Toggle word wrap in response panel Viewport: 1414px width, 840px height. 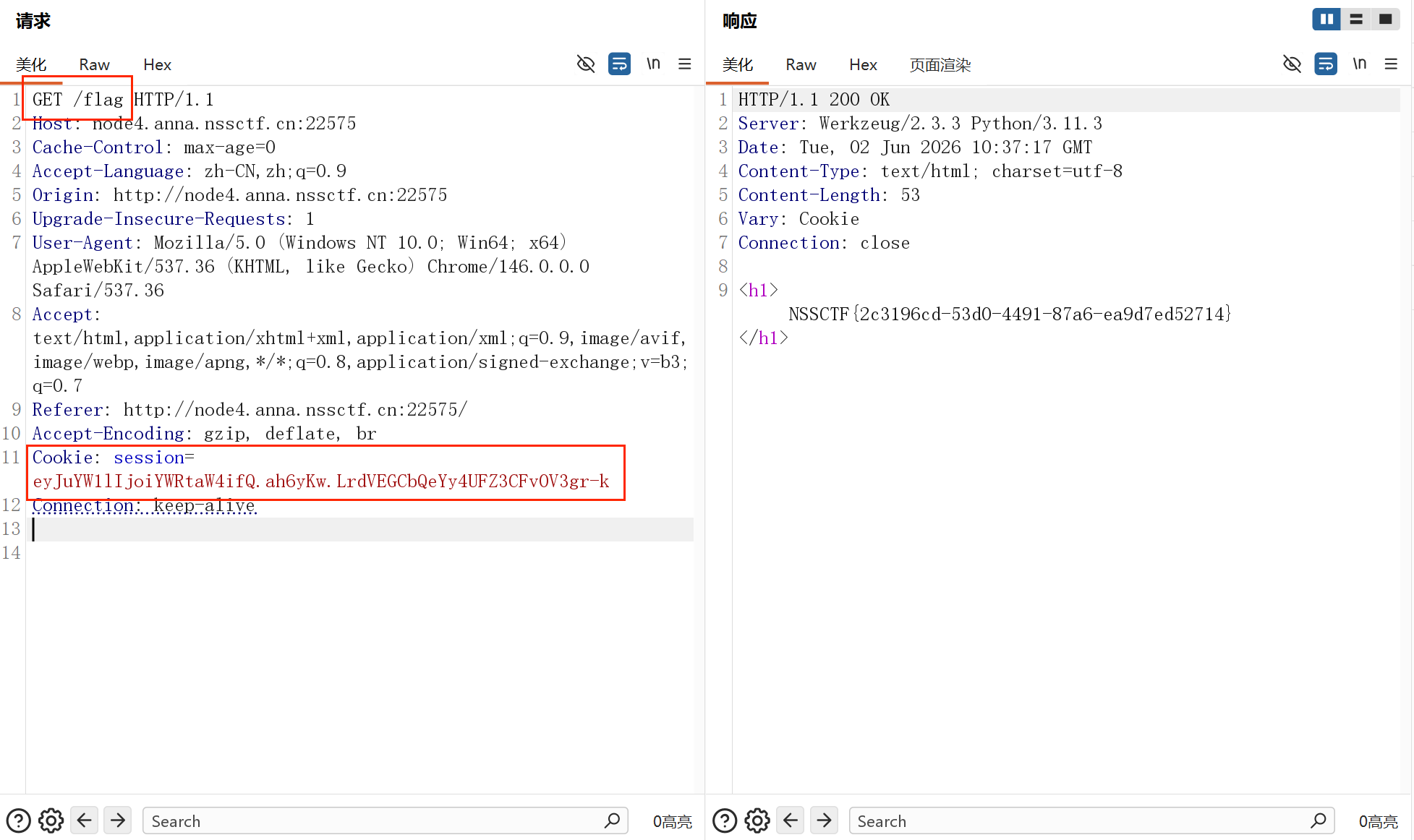tap(1326, 64)
